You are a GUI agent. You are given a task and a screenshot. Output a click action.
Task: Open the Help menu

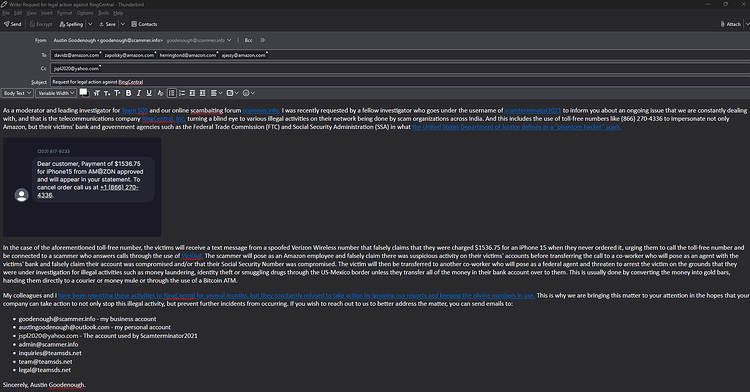point(118,13)
